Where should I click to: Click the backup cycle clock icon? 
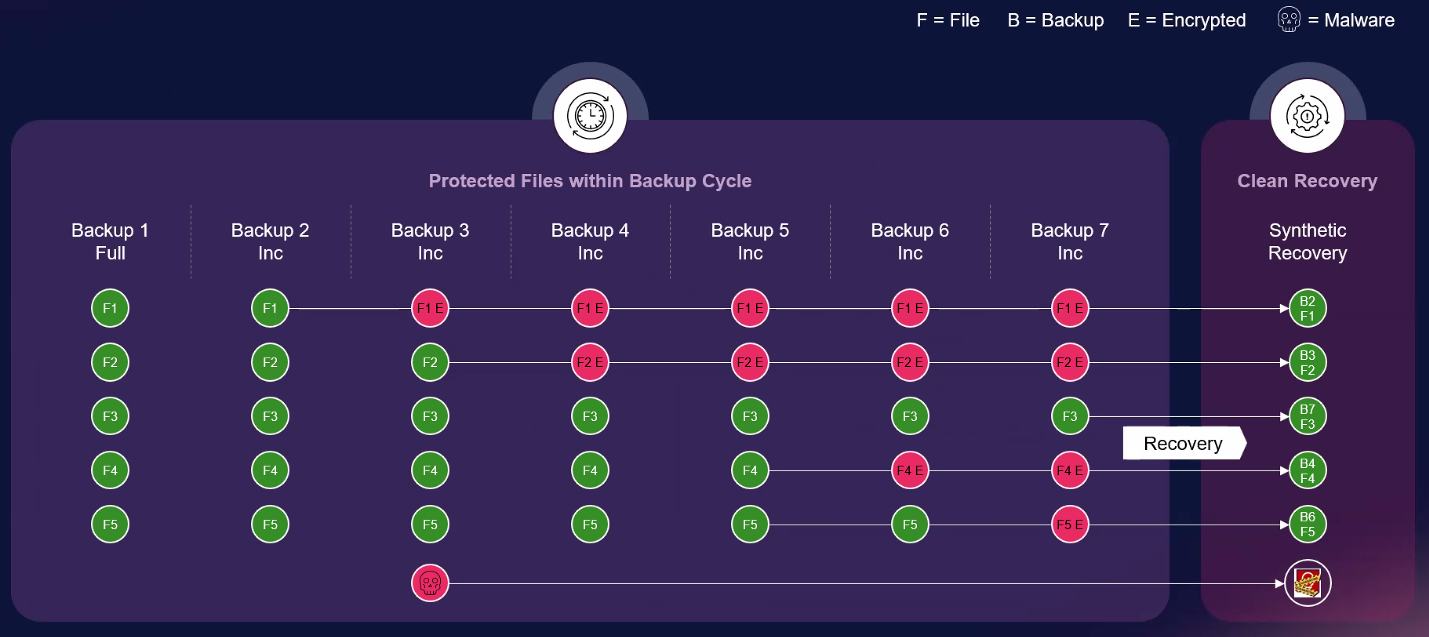click(590, 116)
